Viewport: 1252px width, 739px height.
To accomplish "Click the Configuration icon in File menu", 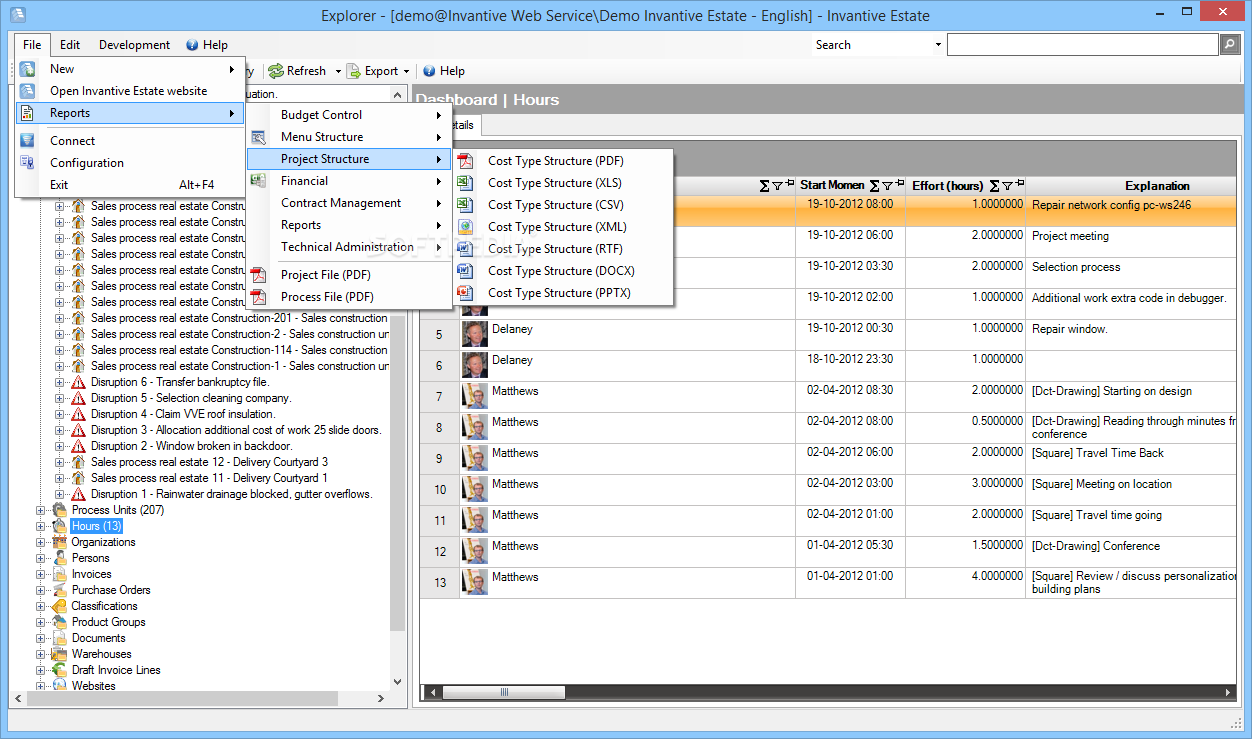I will (28, 163).
